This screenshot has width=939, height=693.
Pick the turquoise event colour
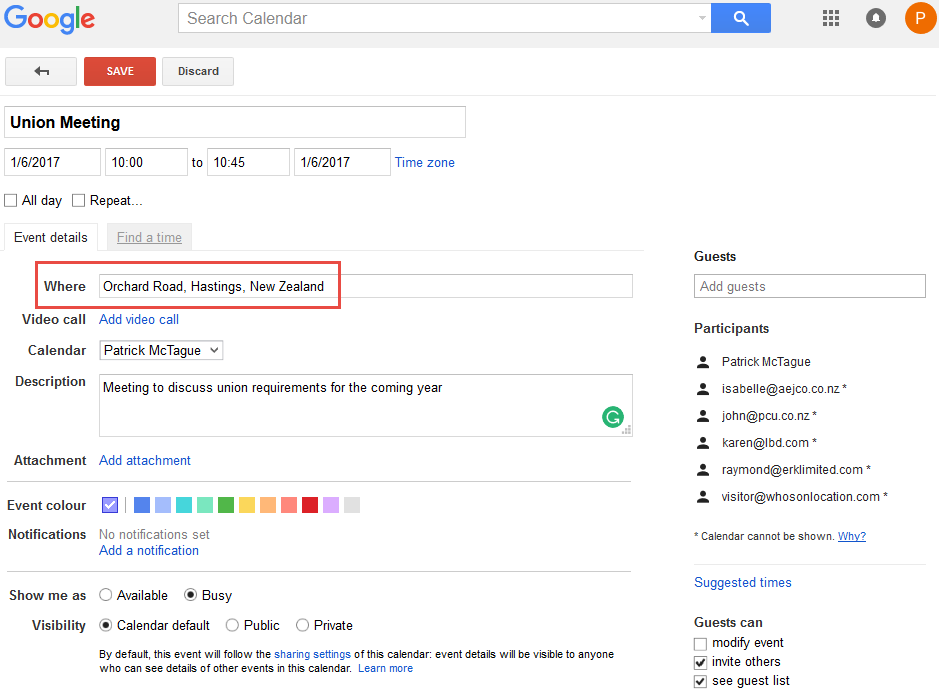tap(184, 505)
